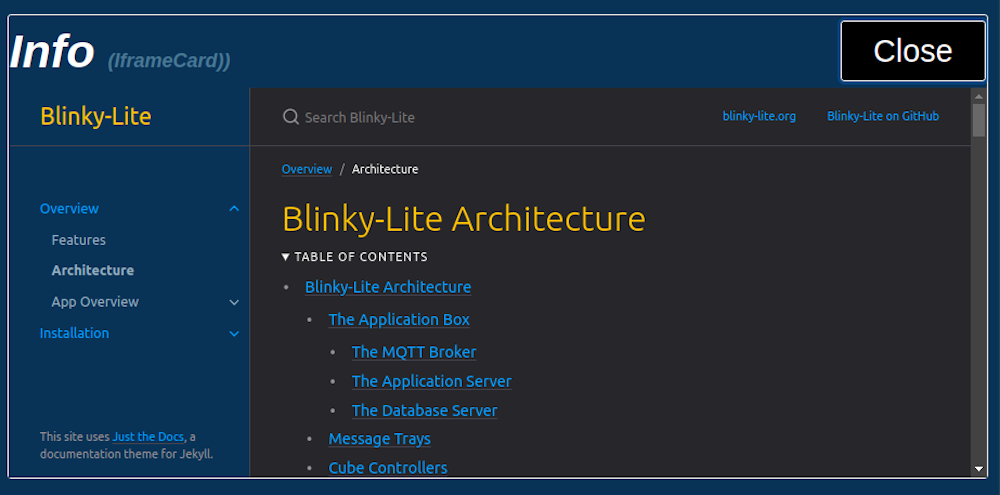Click the (IframeCard)) subtitle text

tap(169, 61)
